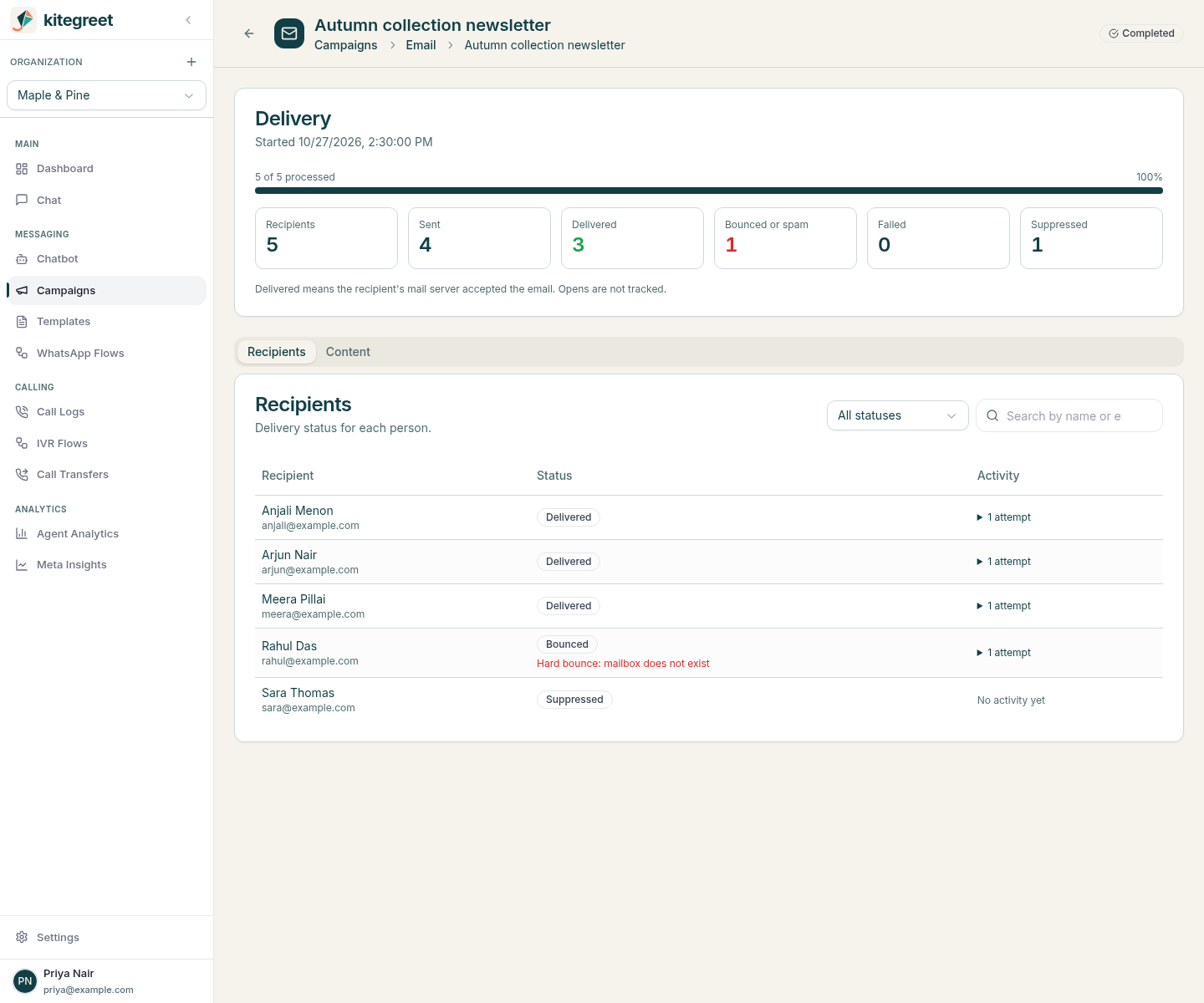Screen dimensions: 1204x1003
Task: Click anjali@example.com email address
Action: click(310, 526)
